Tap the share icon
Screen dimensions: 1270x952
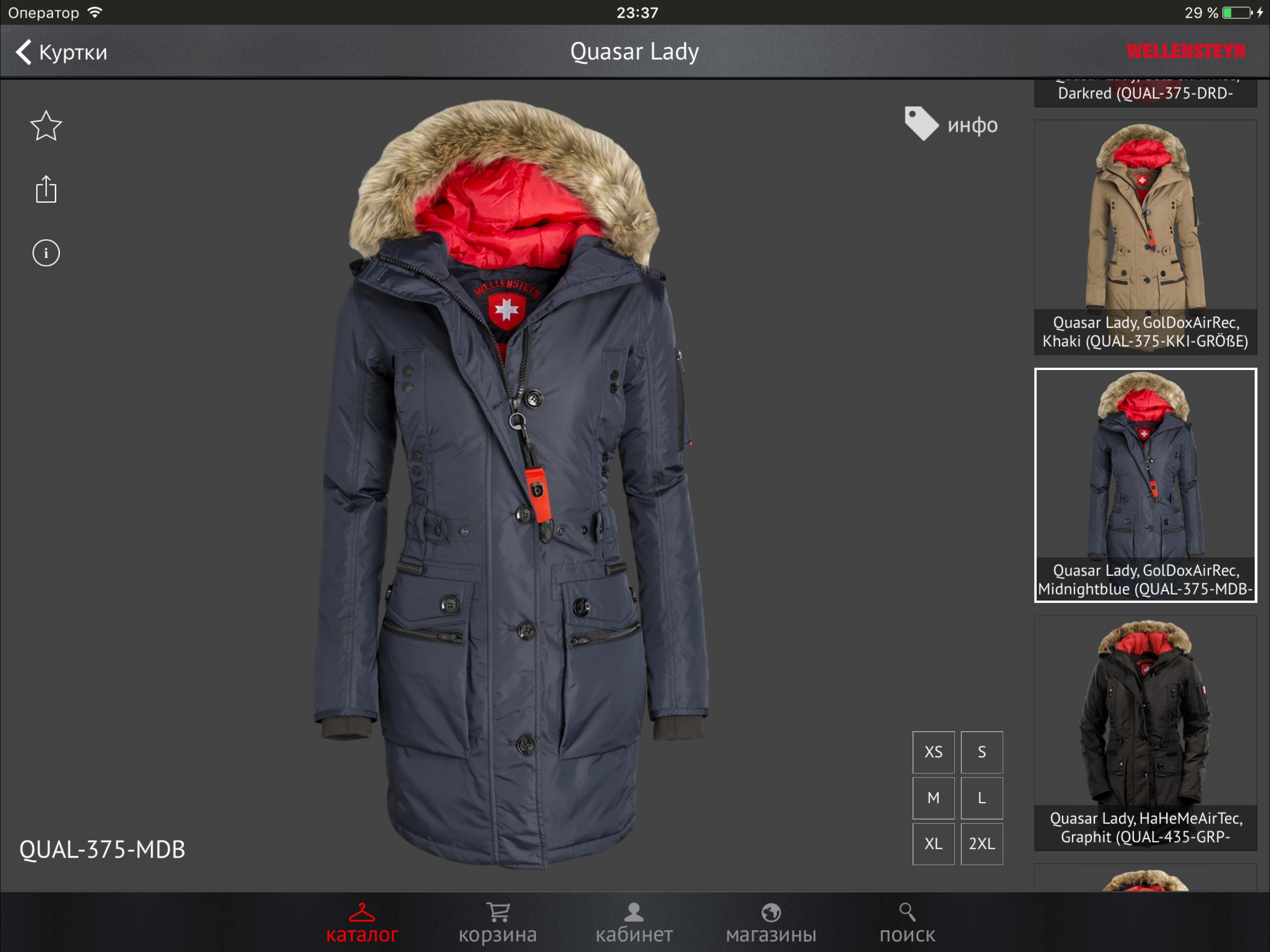point(46,189)
